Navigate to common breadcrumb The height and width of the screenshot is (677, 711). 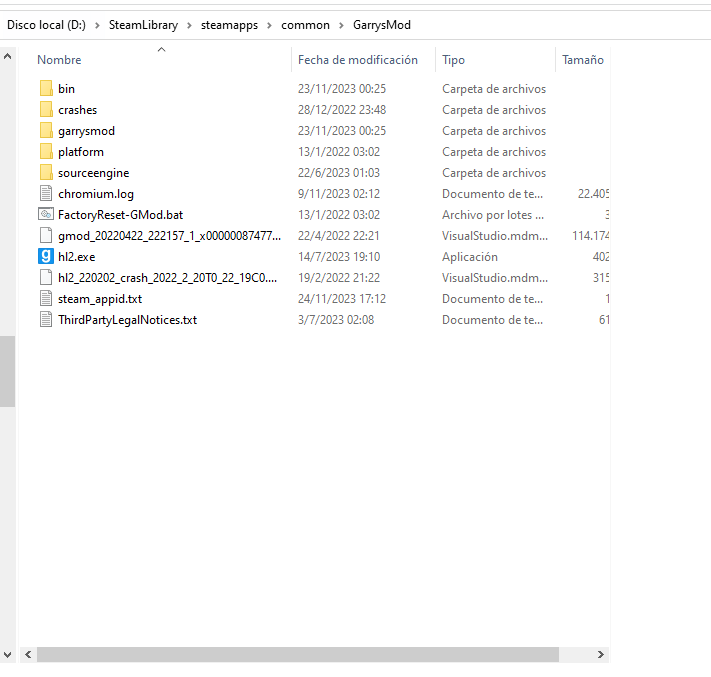coord(305,25)
